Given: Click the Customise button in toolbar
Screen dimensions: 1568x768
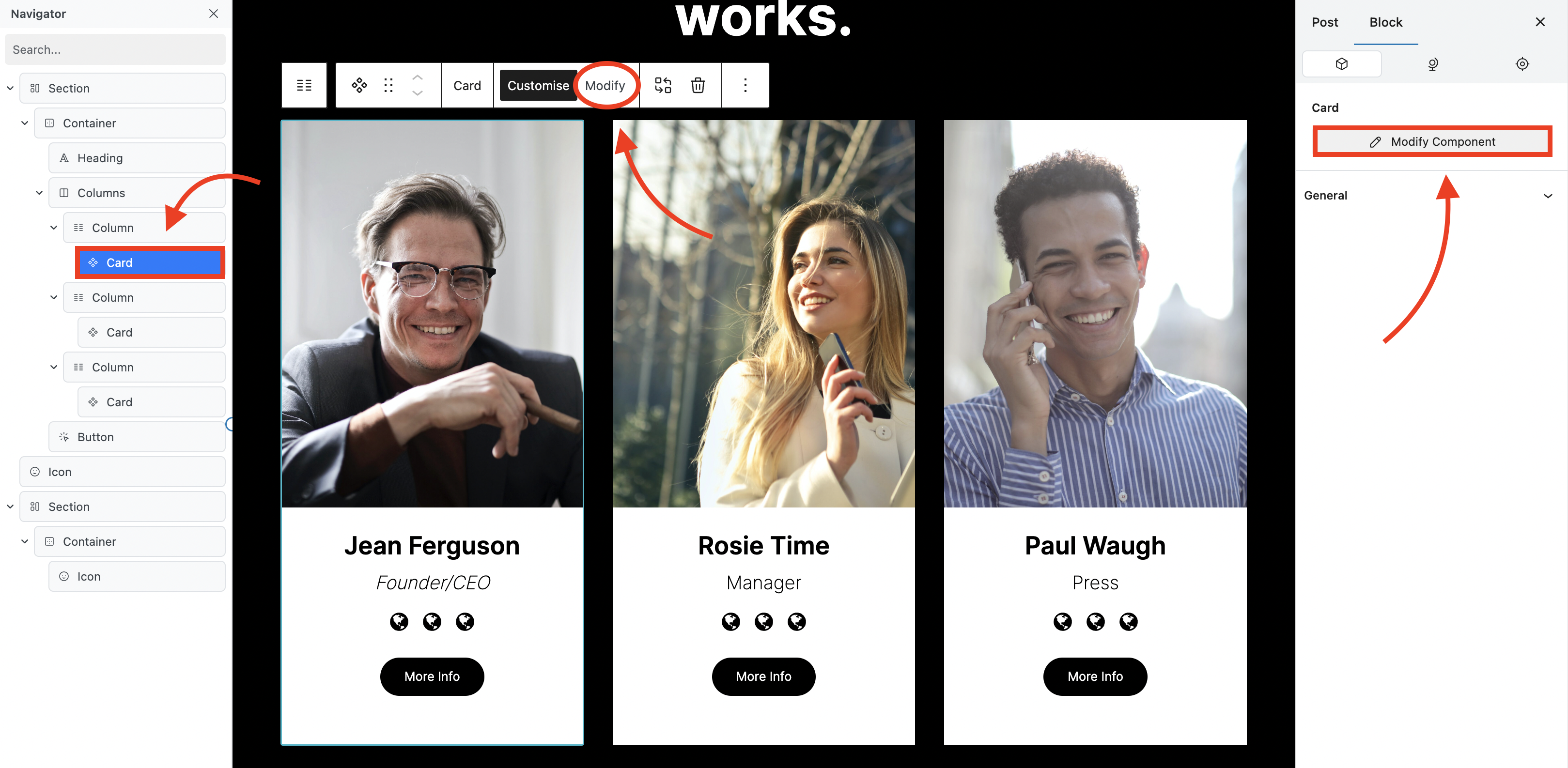Looking at the screenshot, I should (x=538, y=86).
